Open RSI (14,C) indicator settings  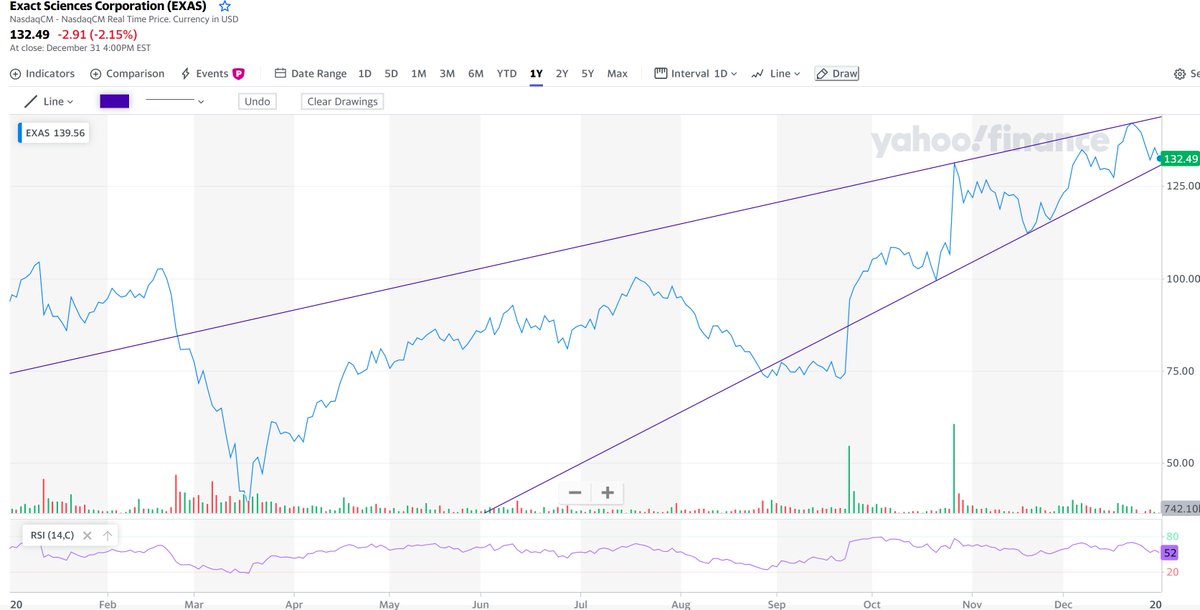coord(52,535)
